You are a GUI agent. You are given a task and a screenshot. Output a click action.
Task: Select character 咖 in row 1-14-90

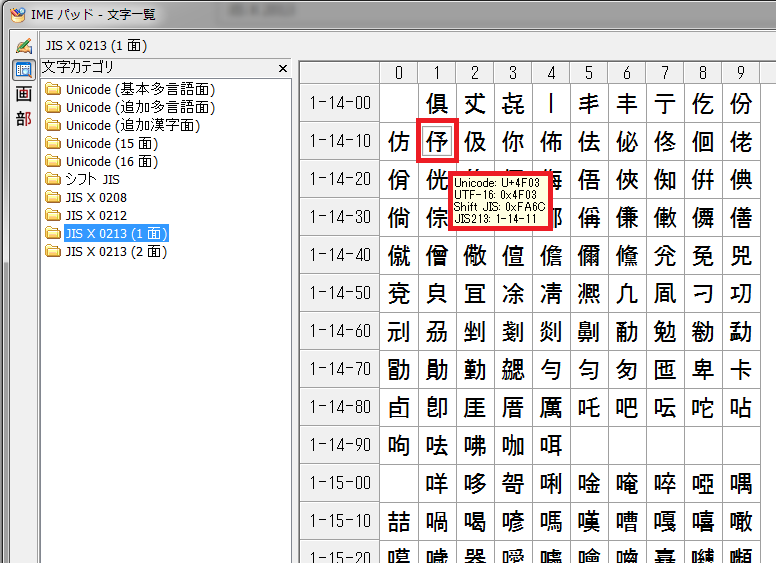click(x=513, y=445)
